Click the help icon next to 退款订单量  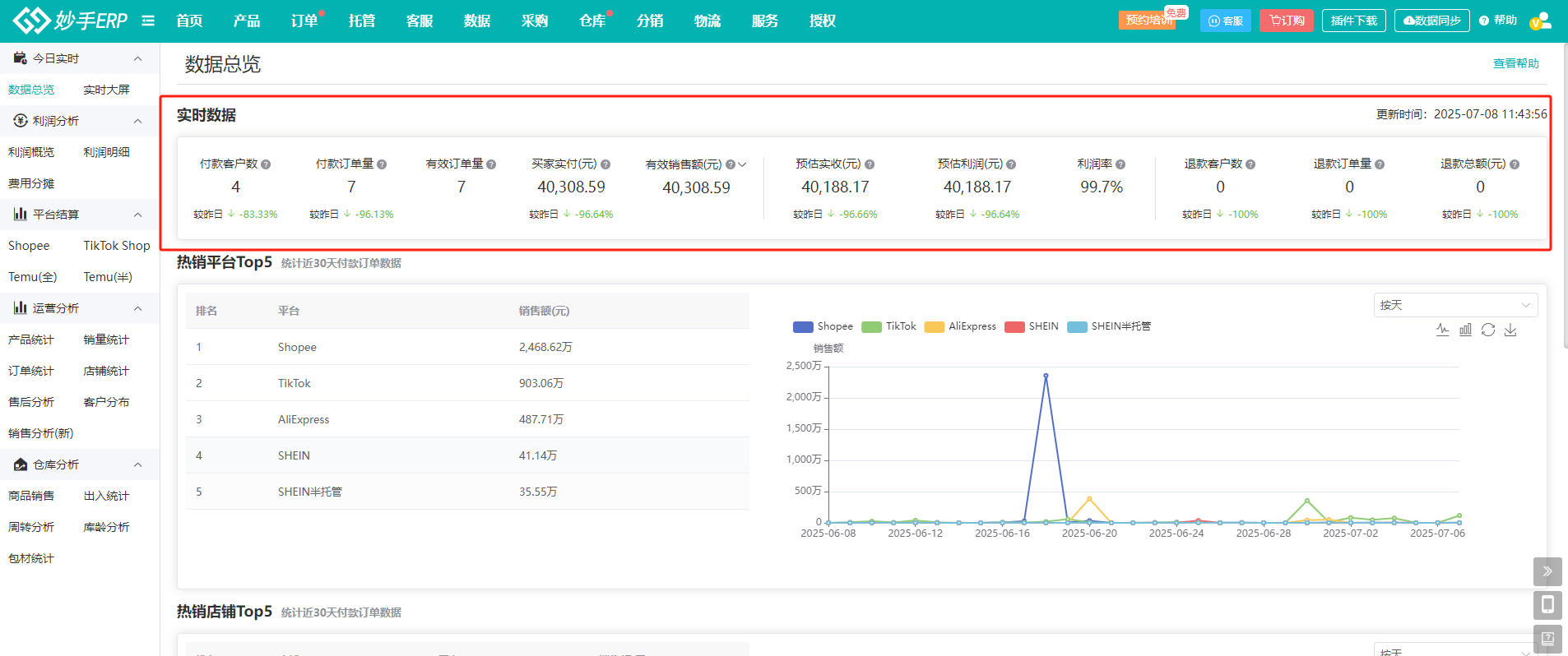[x=1380, y=164]
